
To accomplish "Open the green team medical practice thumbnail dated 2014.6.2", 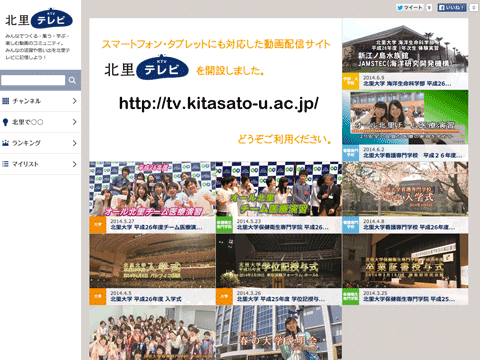I will (405, 117).
